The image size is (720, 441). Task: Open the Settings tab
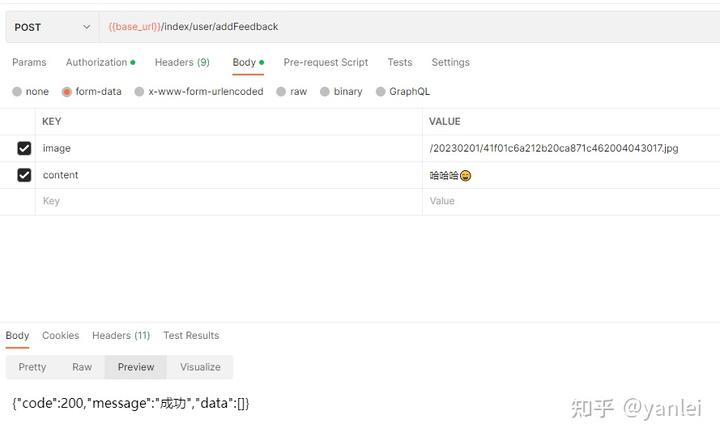[450, 62]
